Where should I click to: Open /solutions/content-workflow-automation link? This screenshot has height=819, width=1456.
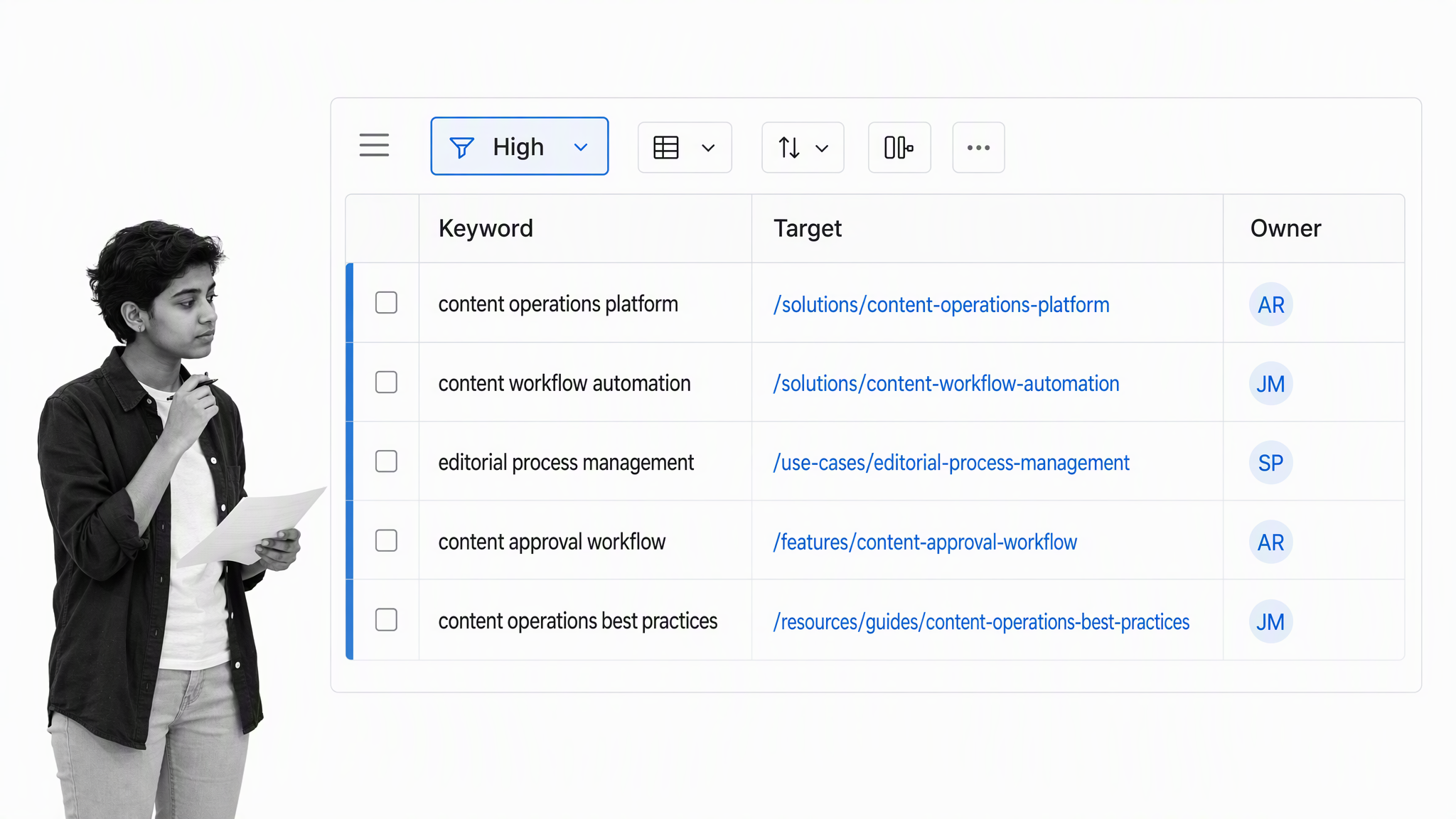946,384
